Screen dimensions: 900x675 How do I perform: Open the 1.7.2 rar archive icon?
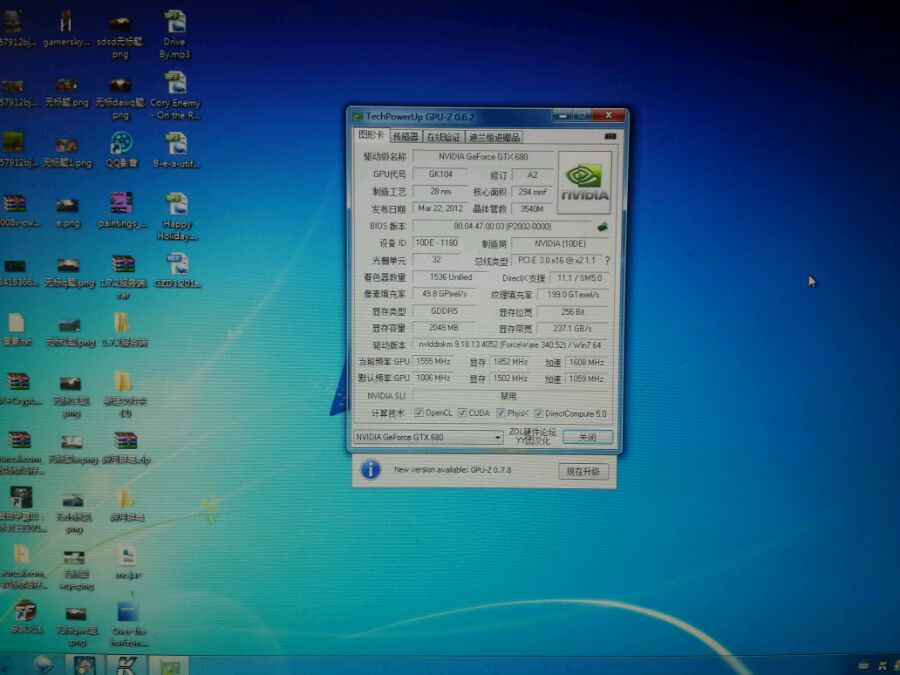coord(123,277)
